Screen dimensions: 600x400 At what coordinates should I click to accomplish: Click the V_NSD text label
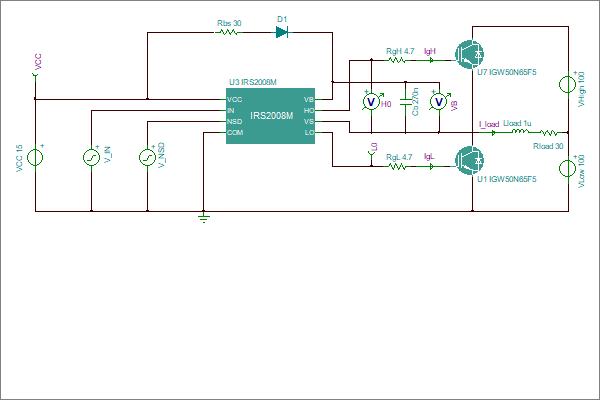tap(161, 155)
